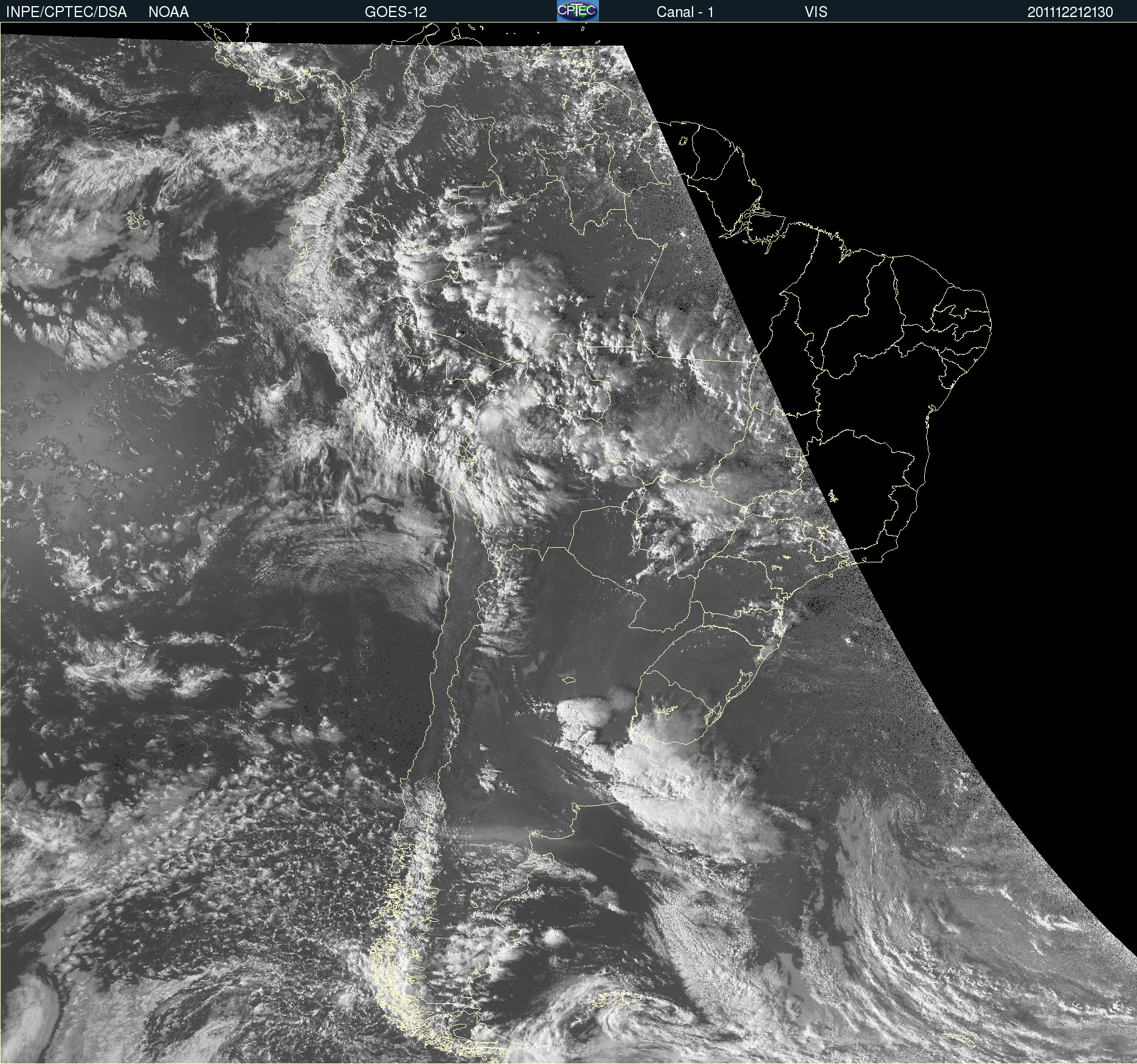Click the satellite cloud image

pos(568,543)
